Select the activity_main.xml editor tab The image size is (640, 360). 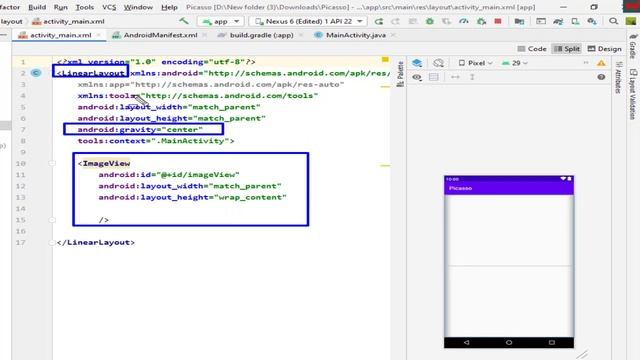click(60, 36)
